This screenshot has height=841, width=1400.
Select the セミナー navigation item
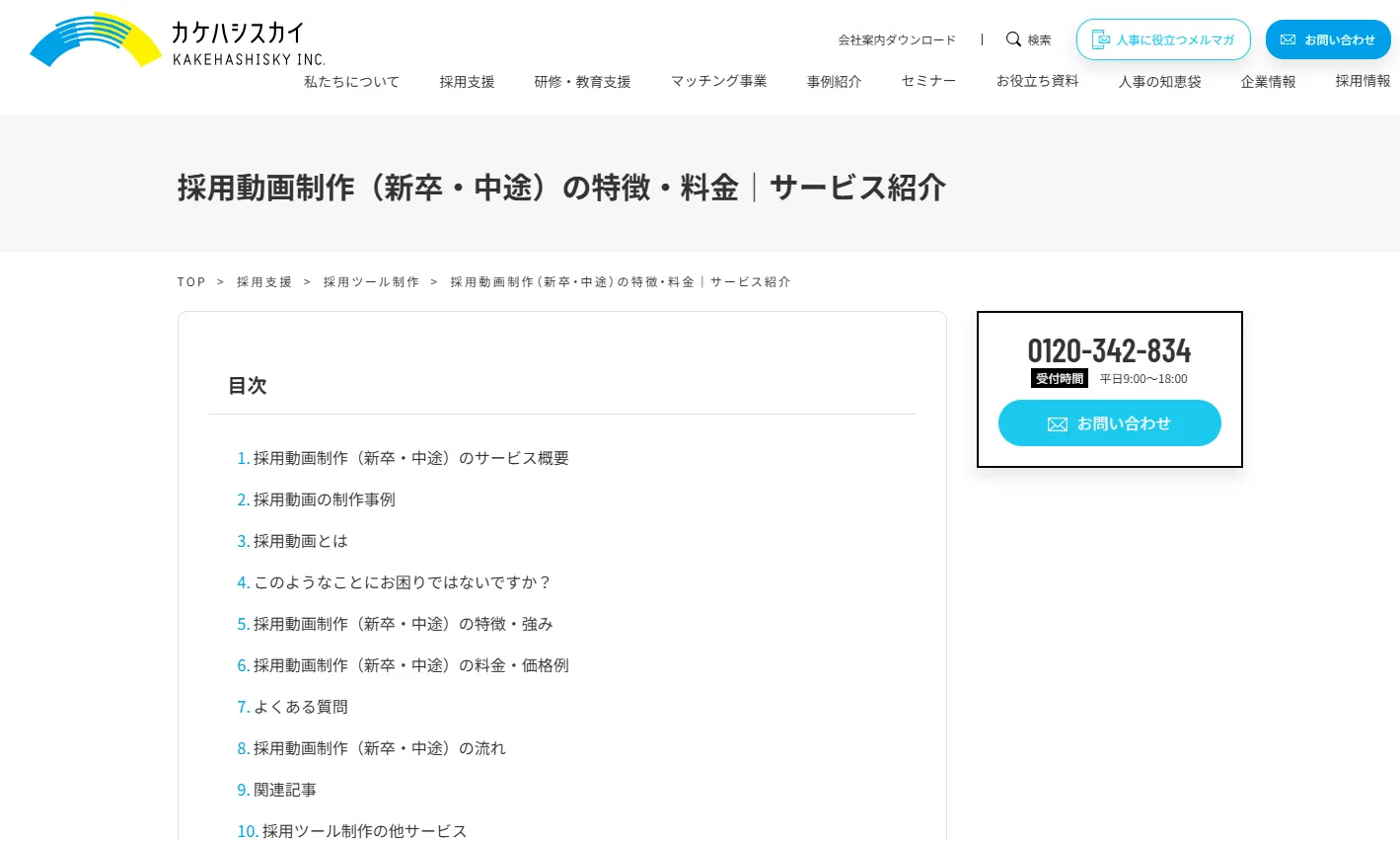[928, 82]
